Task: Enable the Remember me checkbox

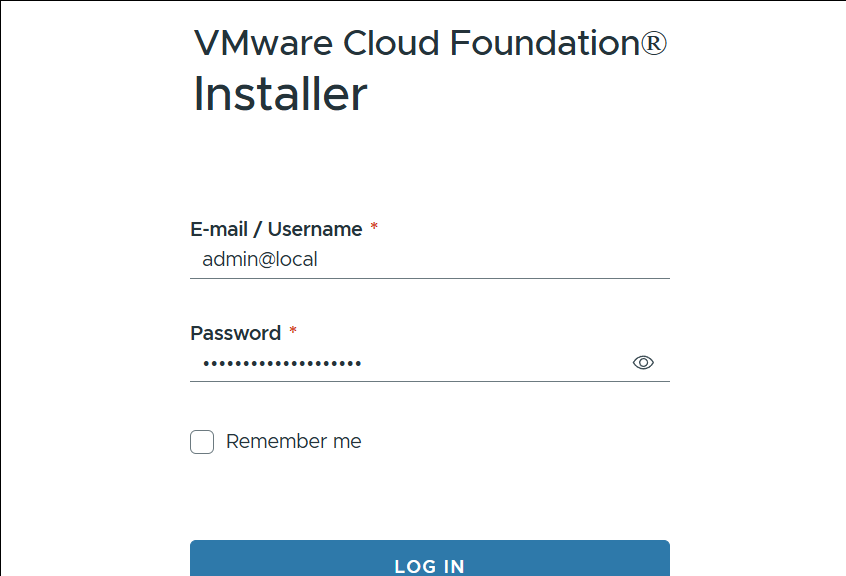Action: 202,442
